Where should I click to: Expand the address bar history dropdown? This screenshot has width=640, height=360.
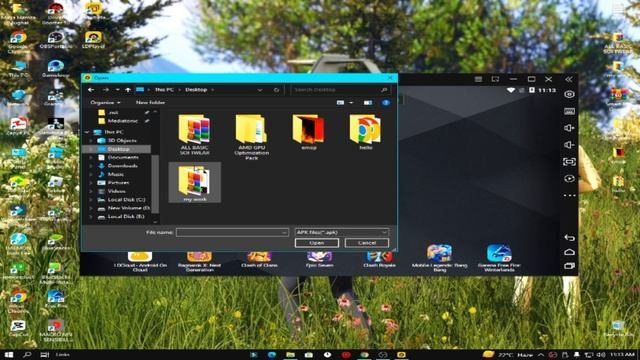[x=260, y=90]
